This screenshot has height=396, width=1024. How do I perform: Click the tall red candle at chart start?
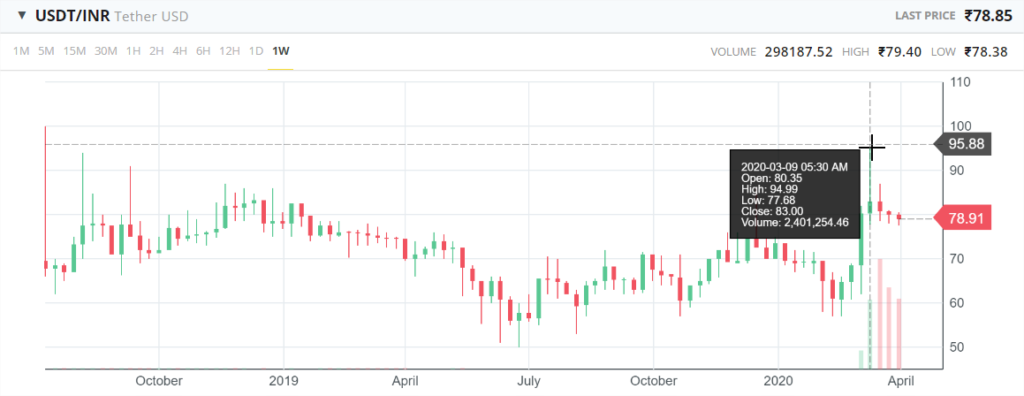(x=46, y=201)
